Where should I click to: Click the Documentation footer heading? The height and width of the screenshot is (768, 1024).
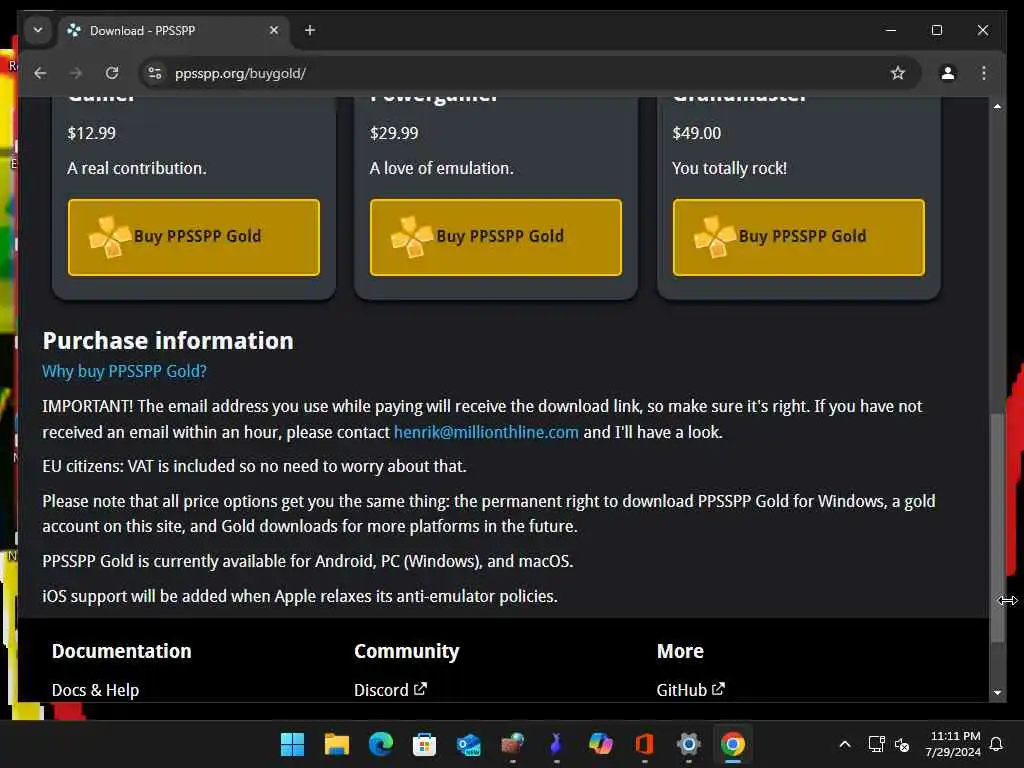pyautogui.click(x=121, y=651)
